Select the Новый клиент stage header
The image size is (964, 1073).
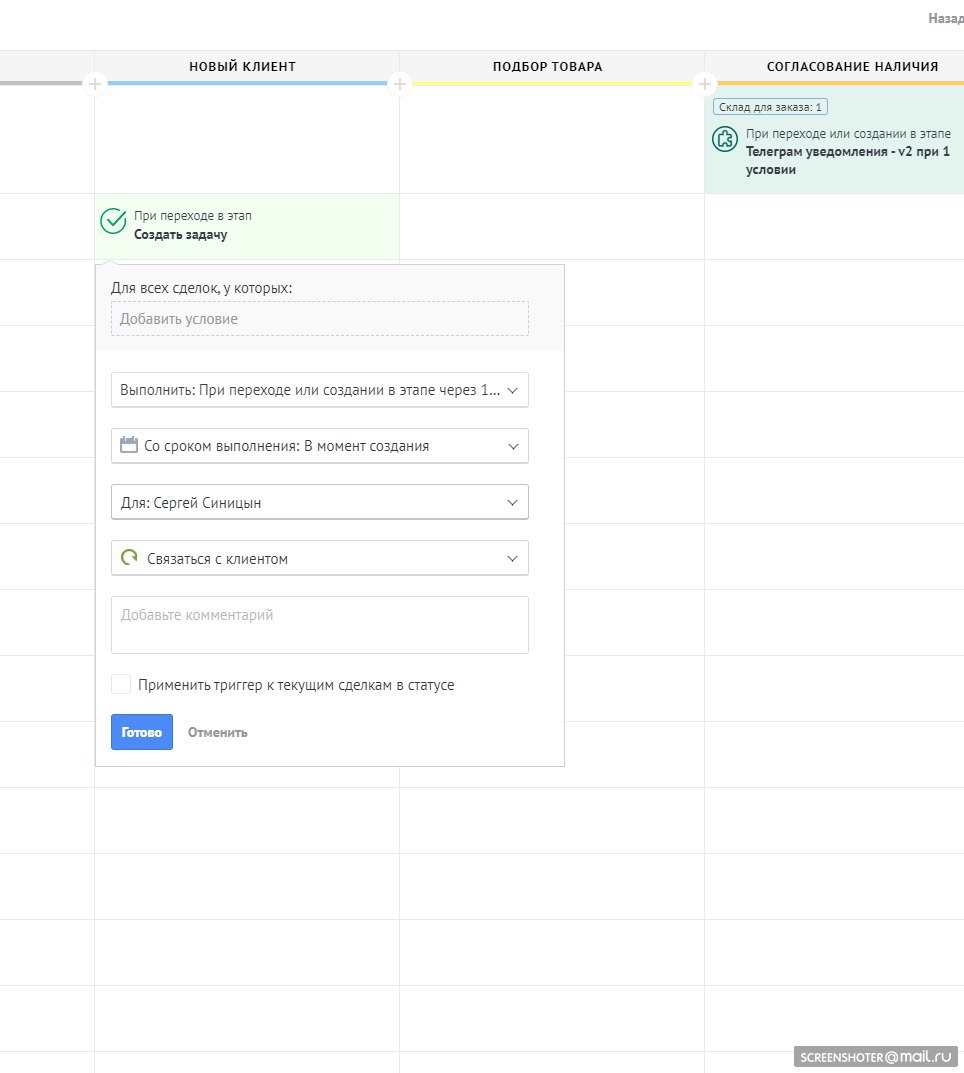(x=243, y=66)
